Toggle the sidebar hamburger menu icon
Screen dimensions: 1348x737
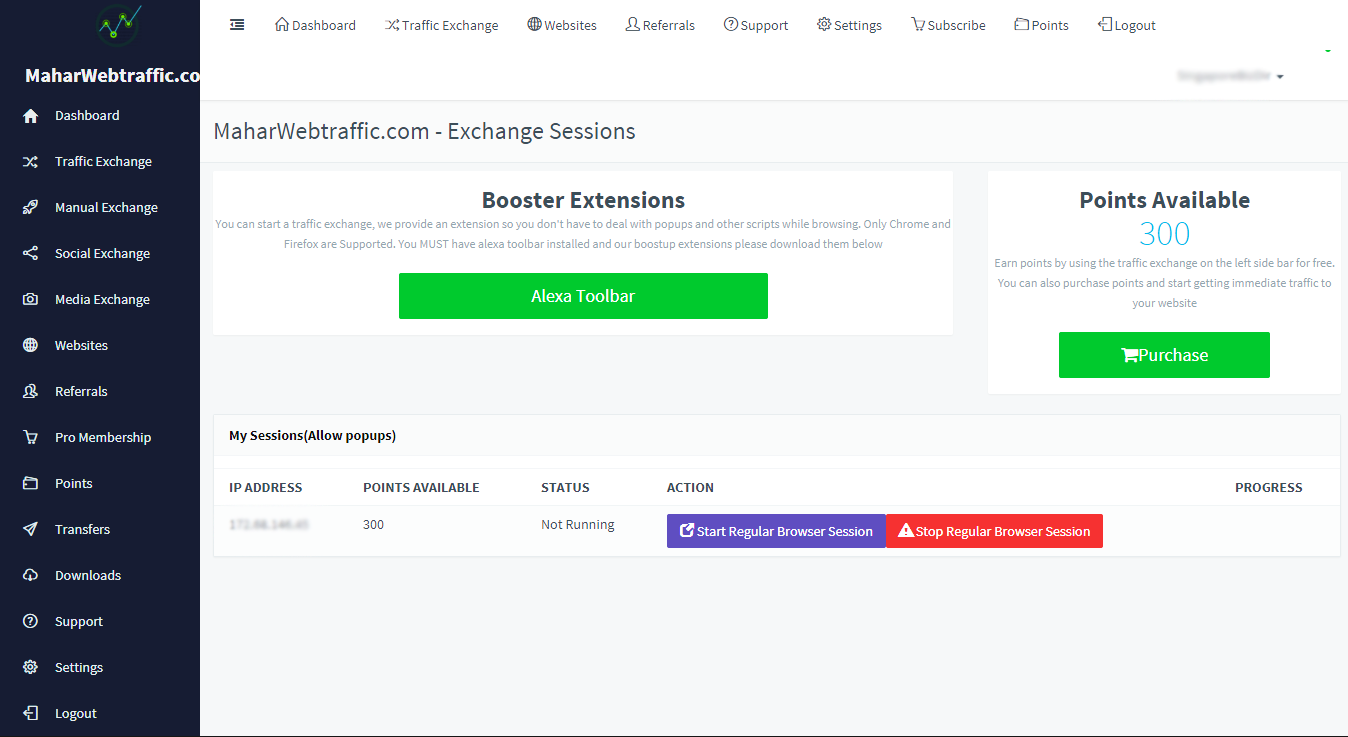(237, 25)
